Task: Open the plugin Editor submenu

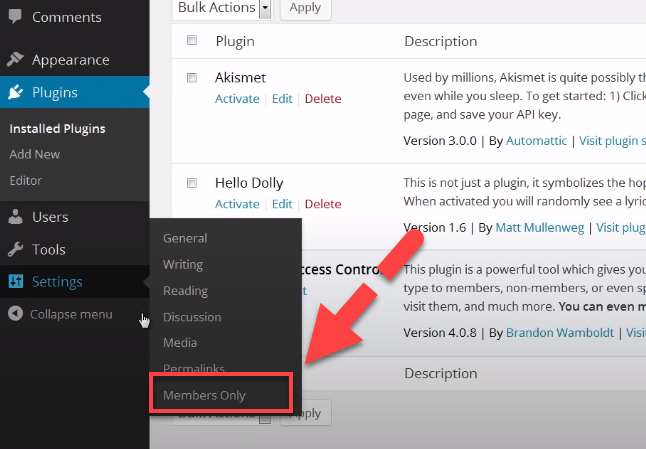Action: (x=26, y=180)
